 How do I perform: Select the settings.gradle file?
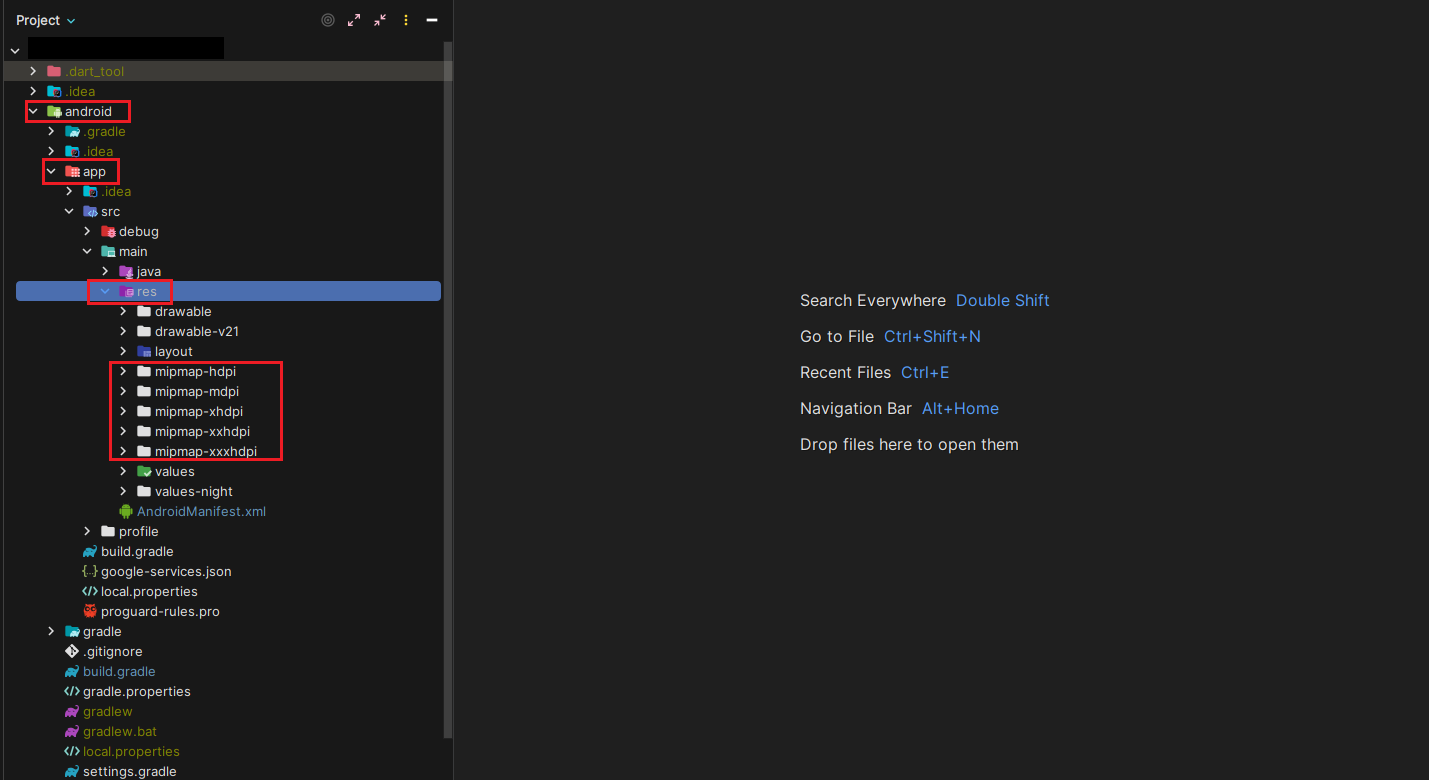[x=129, y=771]
